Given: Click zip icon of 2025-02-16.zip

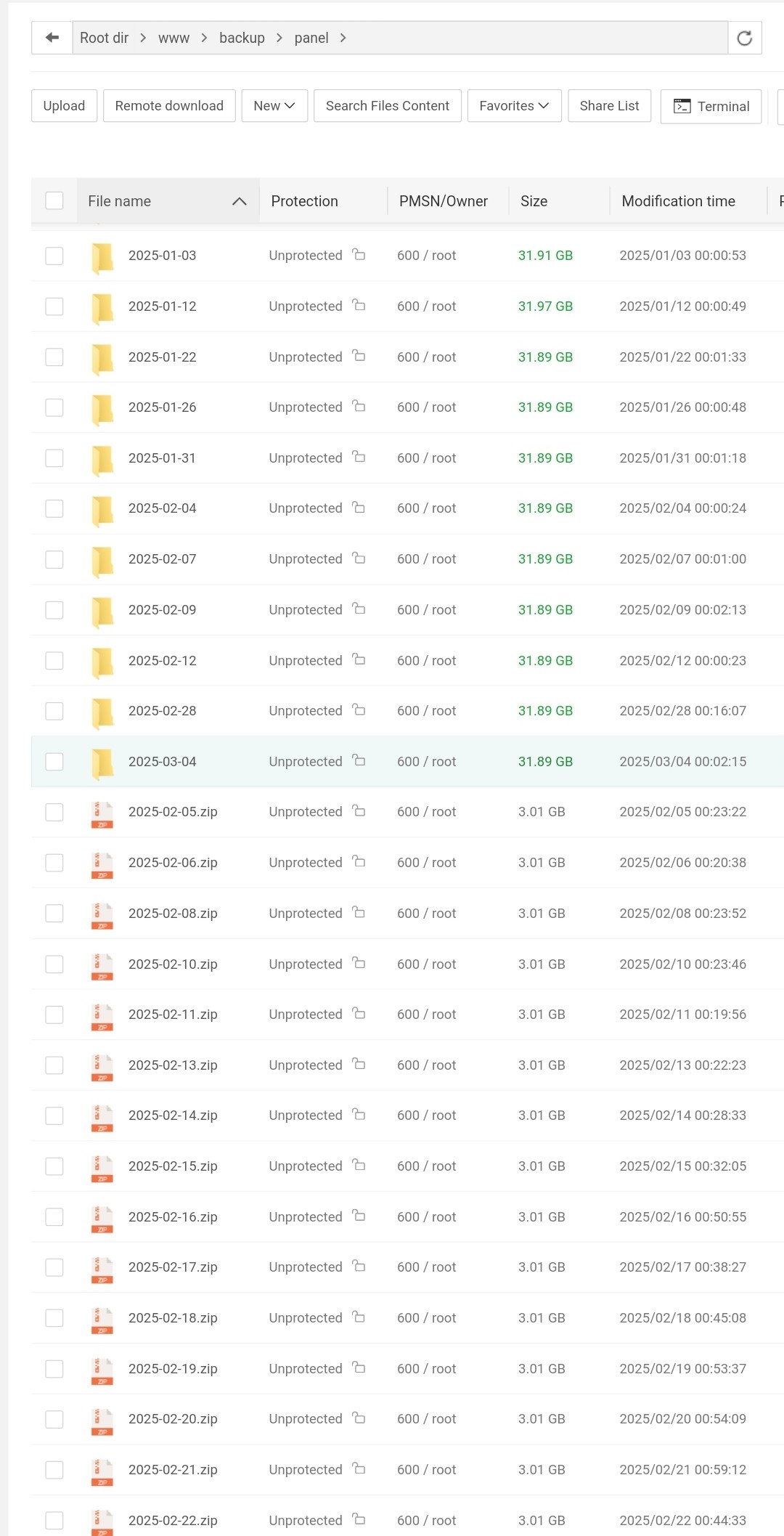Looking at the screenshot, I should 102,1218.
